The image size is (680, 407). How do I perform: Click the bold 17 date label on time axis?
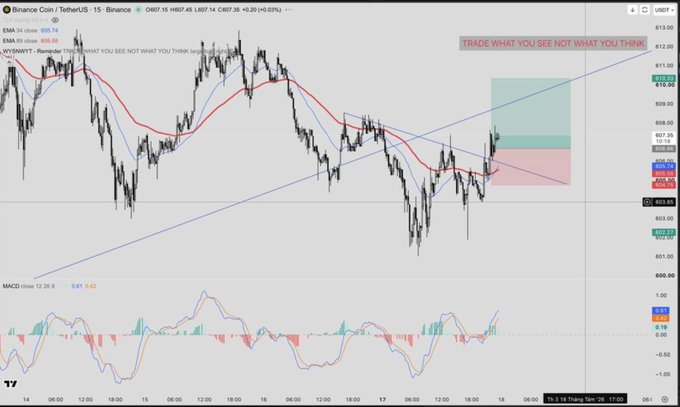tap(382, 400)
